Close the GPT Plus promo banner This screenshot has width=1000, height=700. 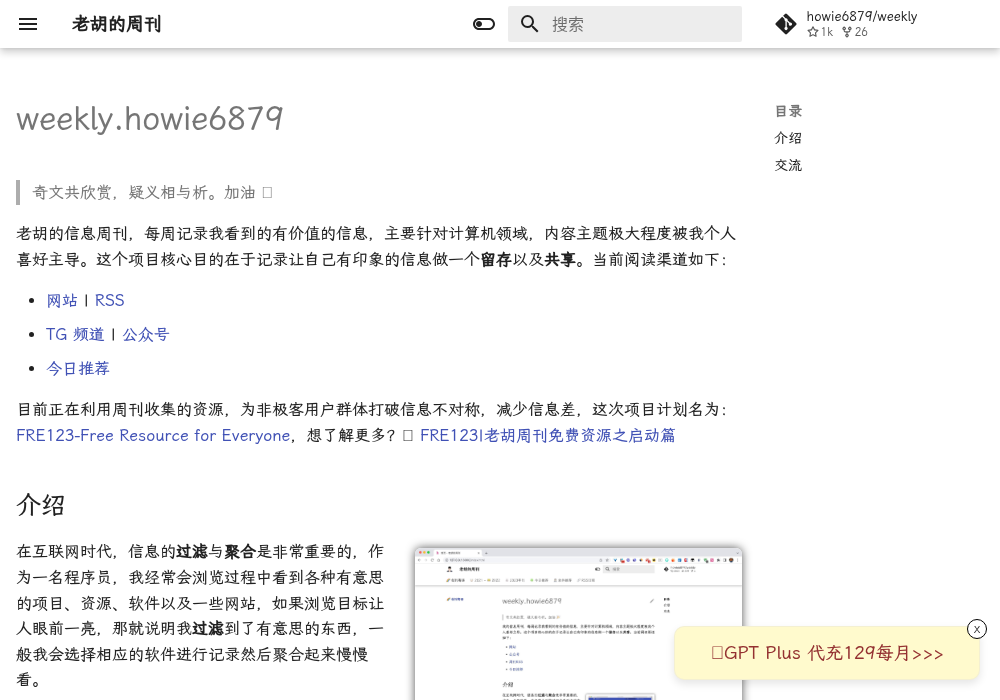tap(976, 629)
